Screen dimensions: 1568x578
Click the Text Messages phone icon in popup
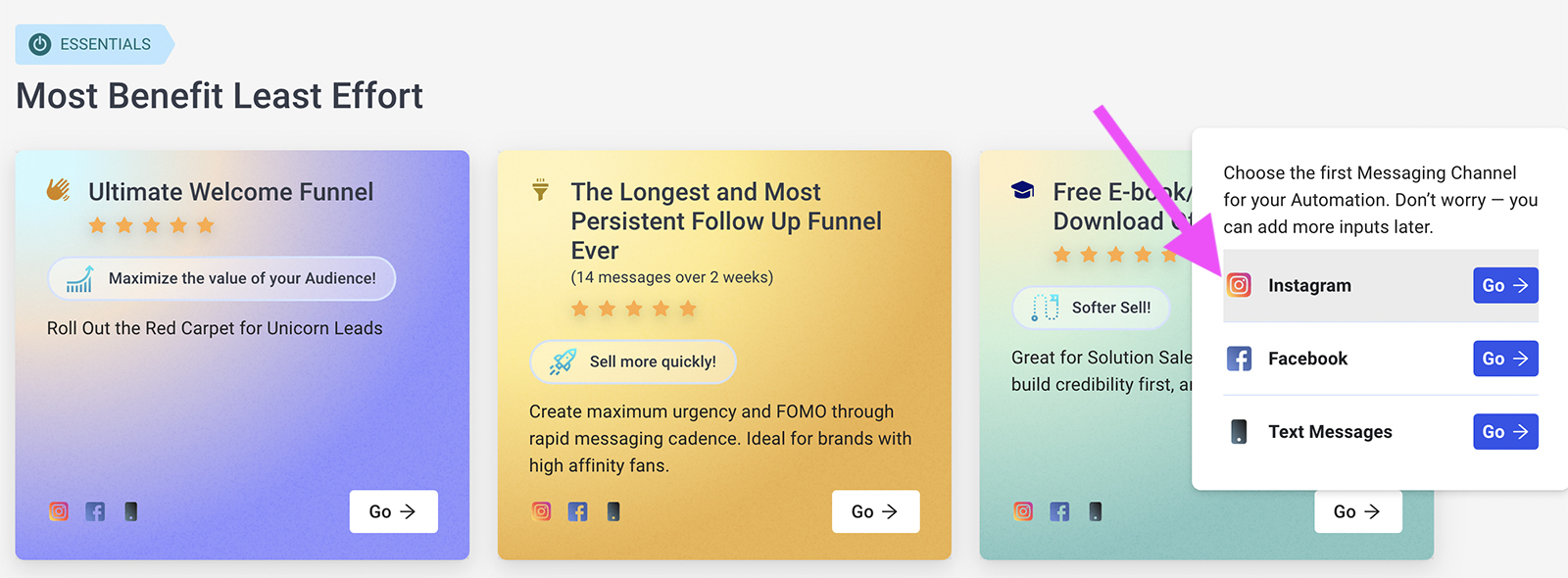pos(1239,432)
